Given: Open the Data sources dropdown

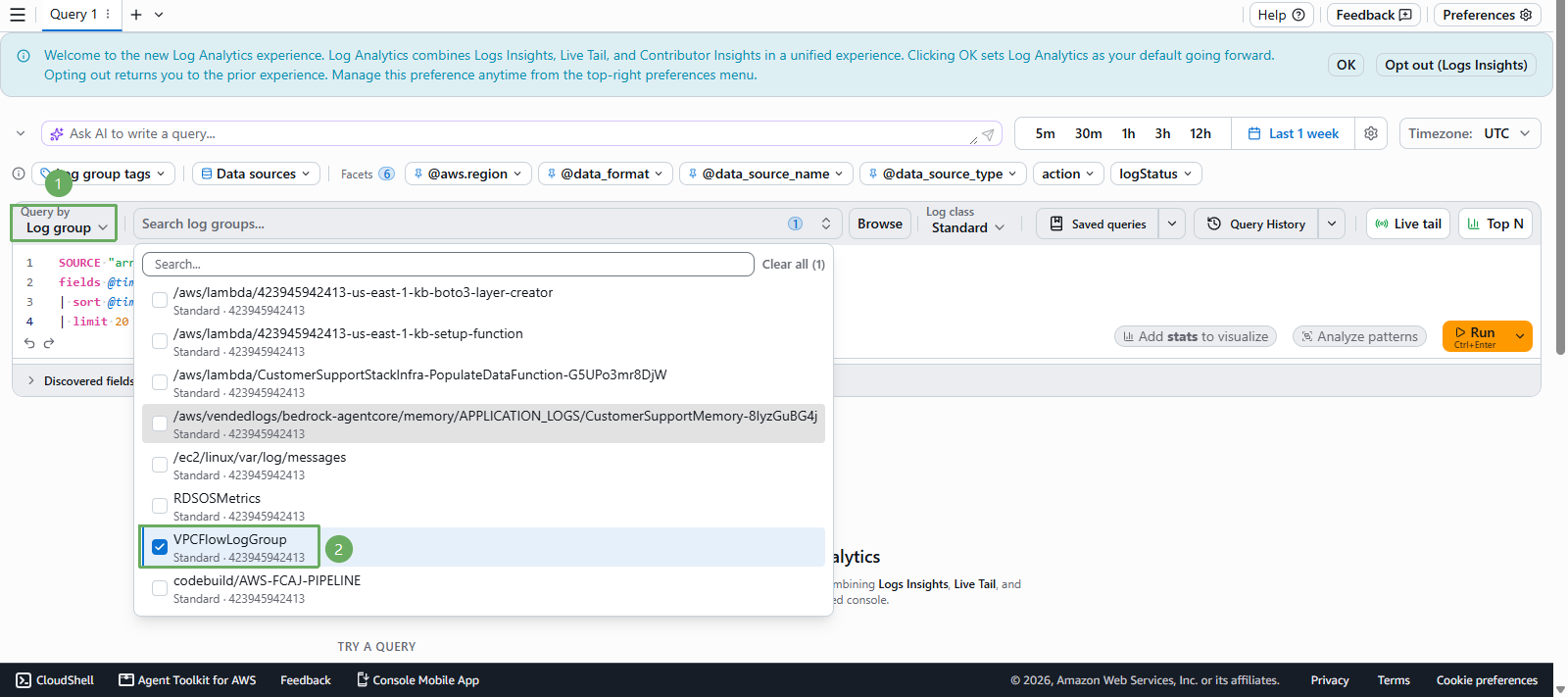Looking at the screenshot, I should tap(256, 174).
